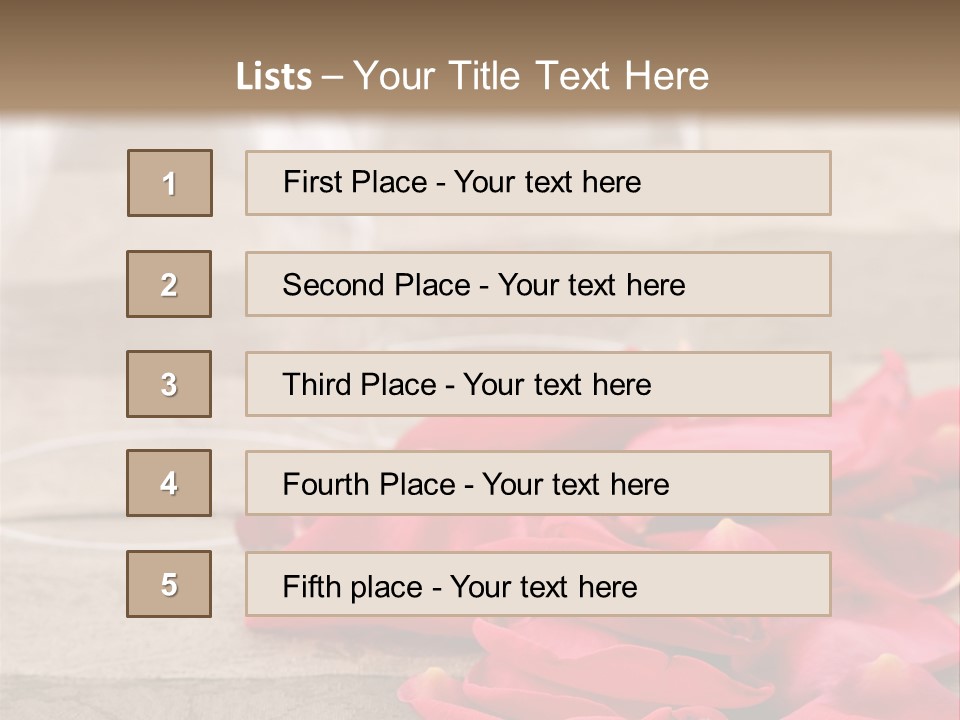Click 'Your text here' in First Place row
The height and width of the screenshot is (720, 960).
pos(547,182)
